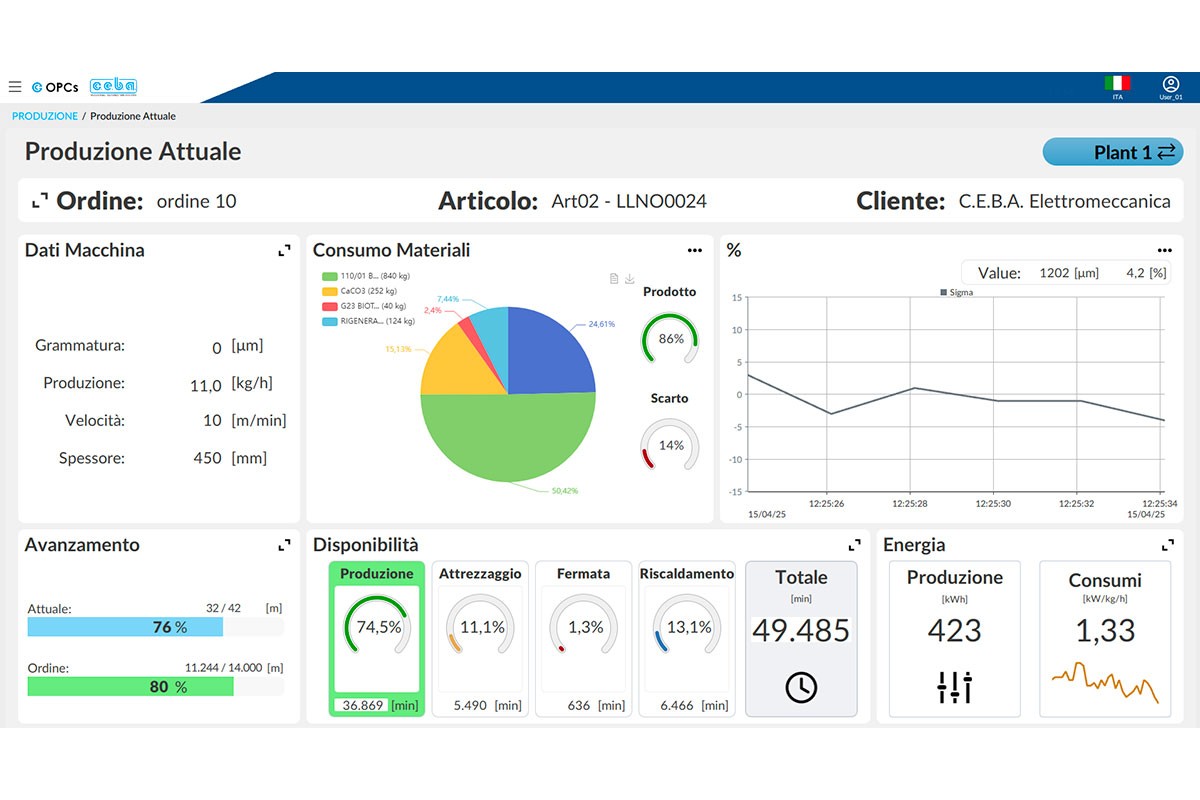Viewport: 1200px width, 800px height.
Task: Toggle the G23 BIOT... legend entry
Action: click(364, 306)
